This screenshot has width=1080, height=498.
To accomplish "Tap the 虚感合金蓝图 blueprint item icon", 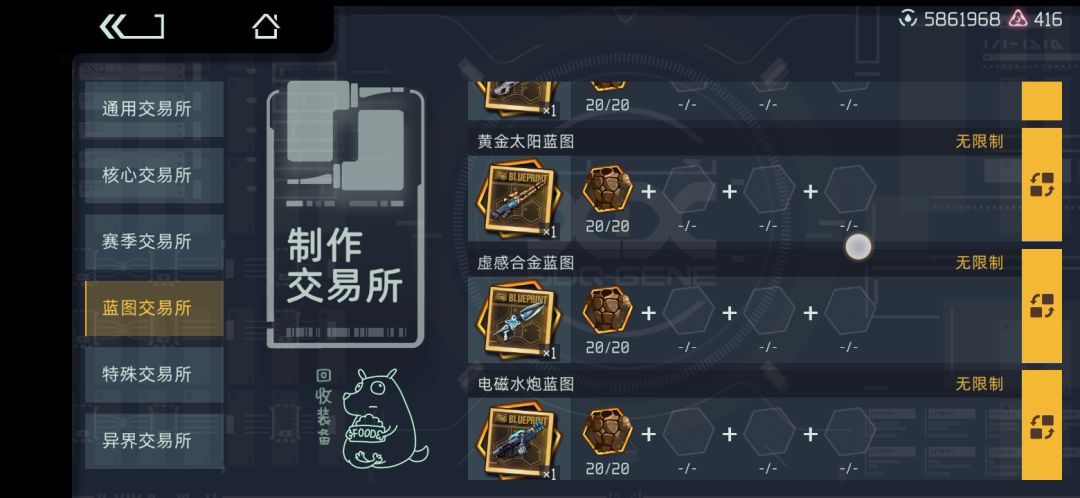I will click(519, 320).
